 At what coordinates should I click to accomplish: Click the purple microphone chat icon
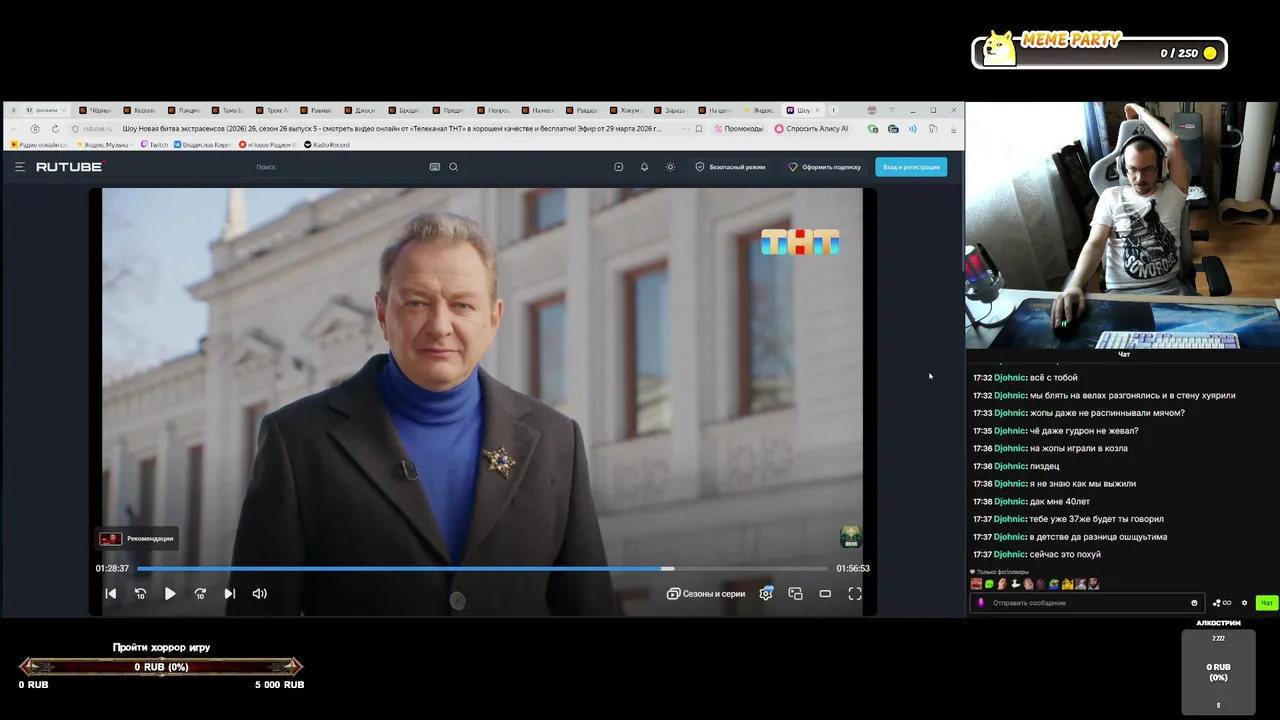tap(981, 603)
